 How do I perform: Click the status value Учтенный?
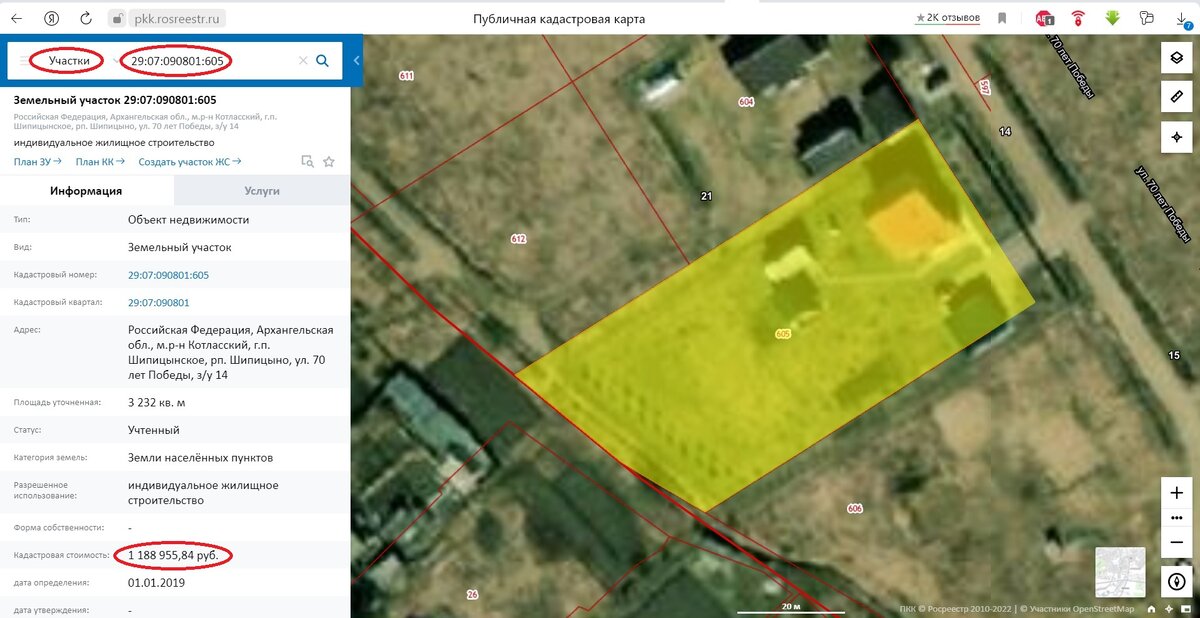coord(154,430)
